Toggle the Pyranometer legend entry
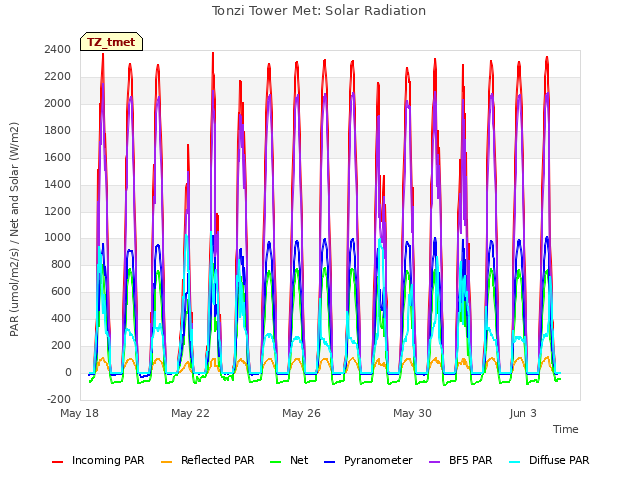This screenshot has height=480, width=640. [368, 460]
